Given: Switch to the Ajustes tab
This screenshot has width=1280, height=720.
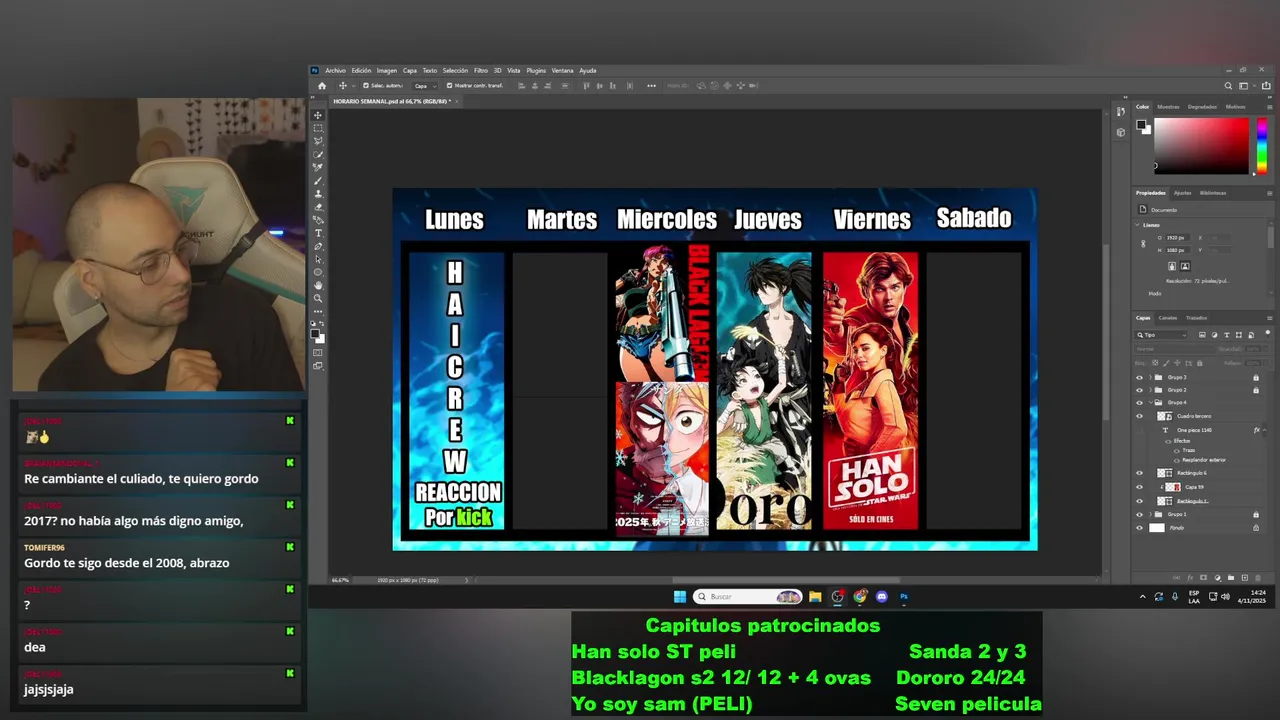Looking at the screenshot, I should (1182, 192).
